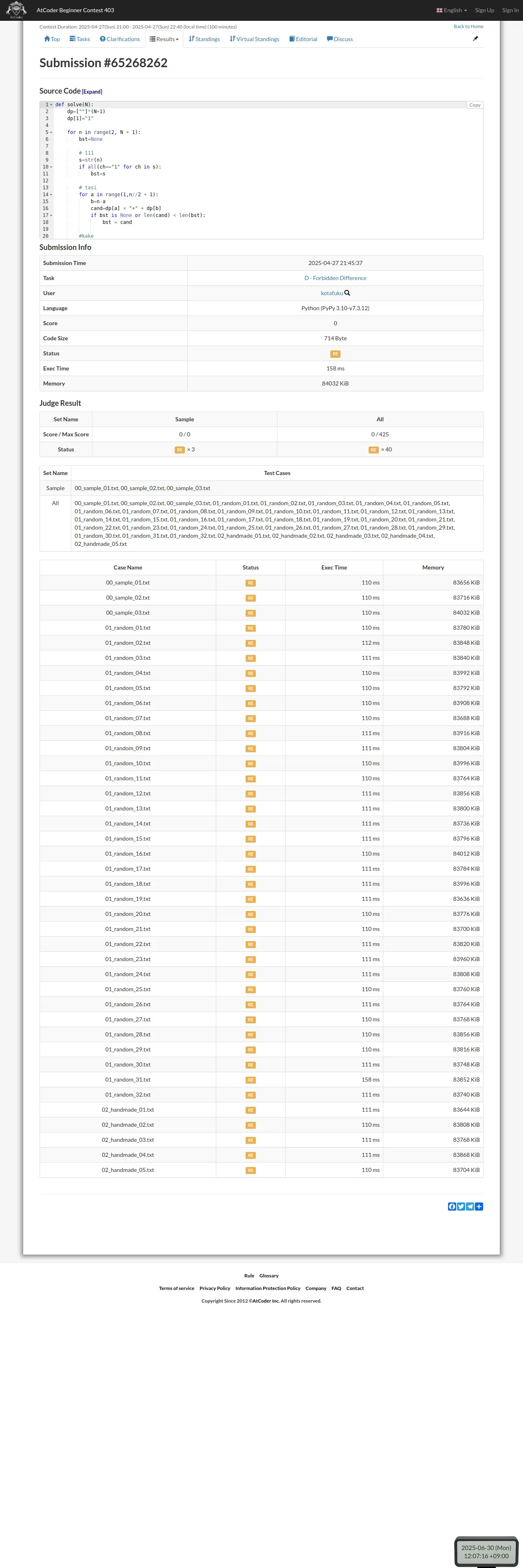Go to the Clarifications tab
Image resolution: width=523 pixels, height=1568 pixels.
click(120, 39)
